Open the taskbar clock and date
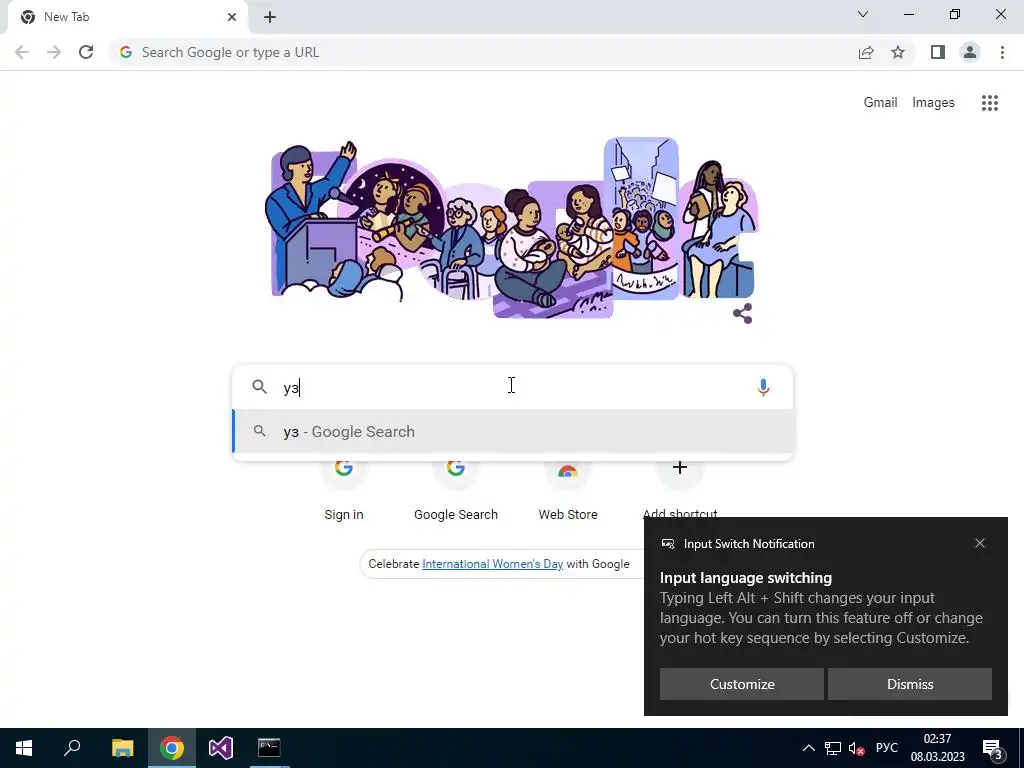The image size is (1024, 768). tap(937, 748)
